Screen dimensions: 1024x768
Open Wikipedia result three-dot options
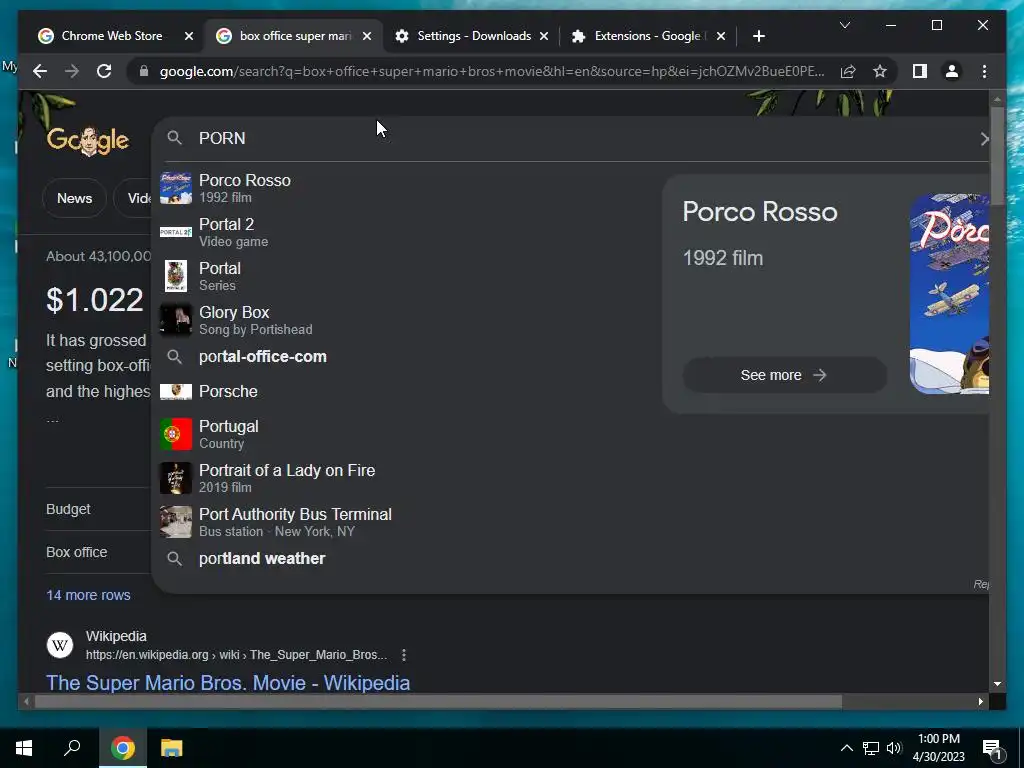point(404,654)
